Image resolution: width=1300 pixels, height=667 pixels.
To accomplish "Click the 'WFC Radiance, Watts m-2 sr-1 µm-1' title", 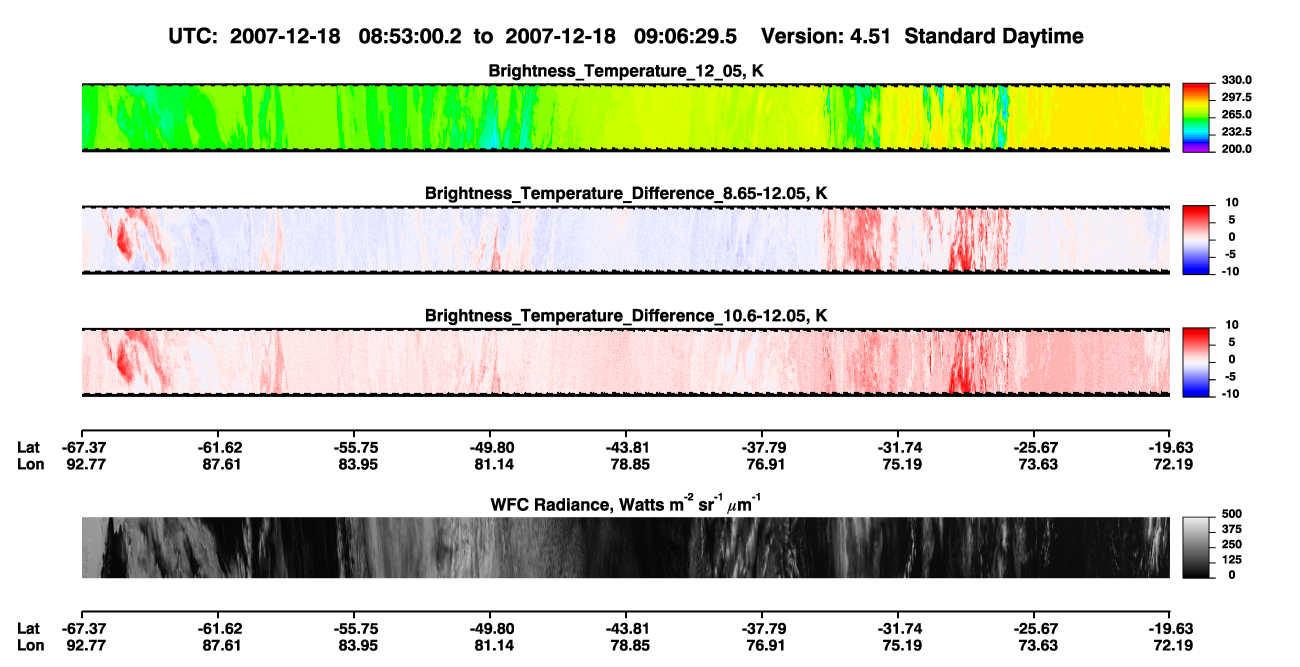I will 626,503.
